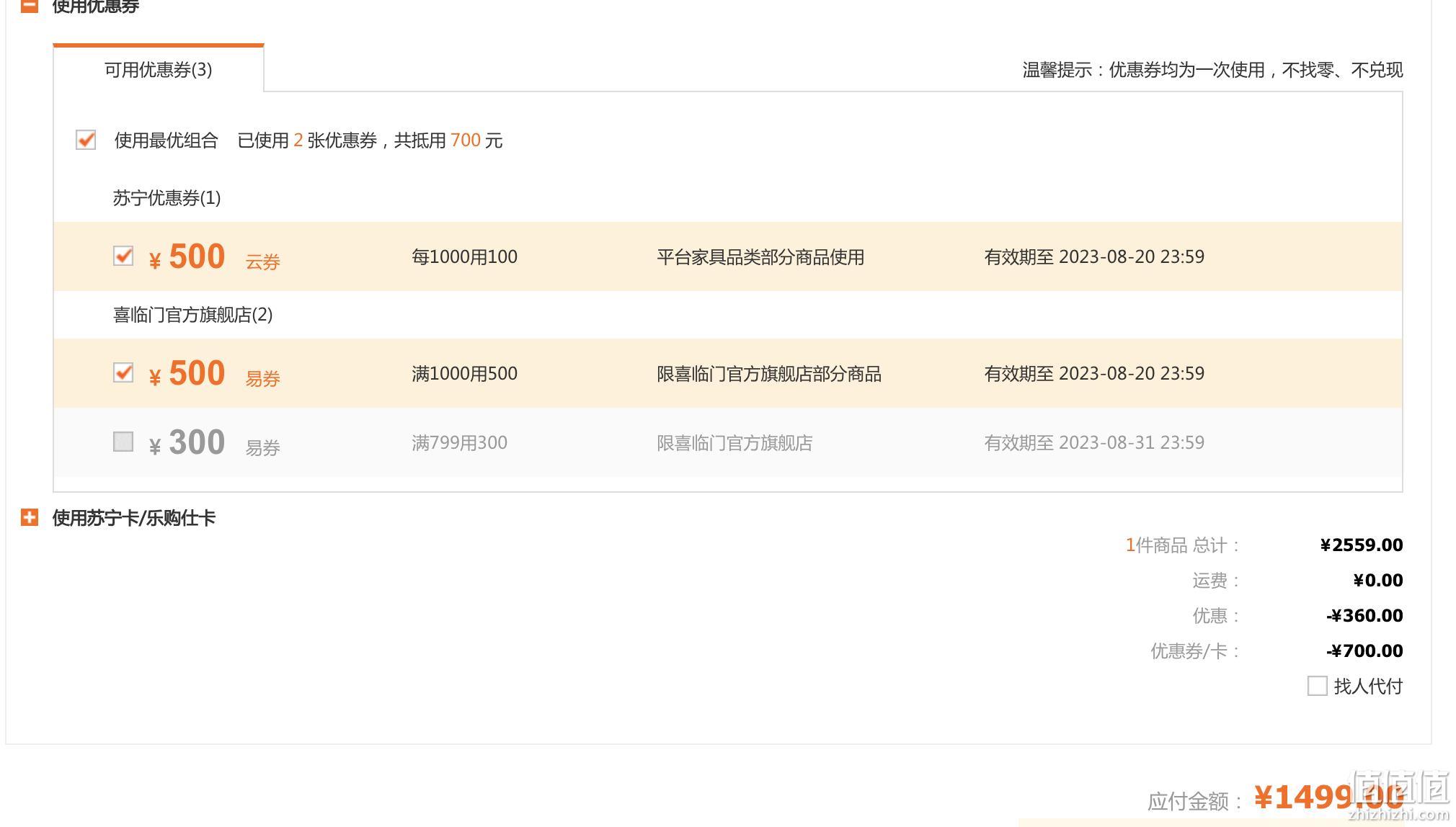Click the 温馨提示 notice text
This screenshot has height=827, width=1456.
1212,70
